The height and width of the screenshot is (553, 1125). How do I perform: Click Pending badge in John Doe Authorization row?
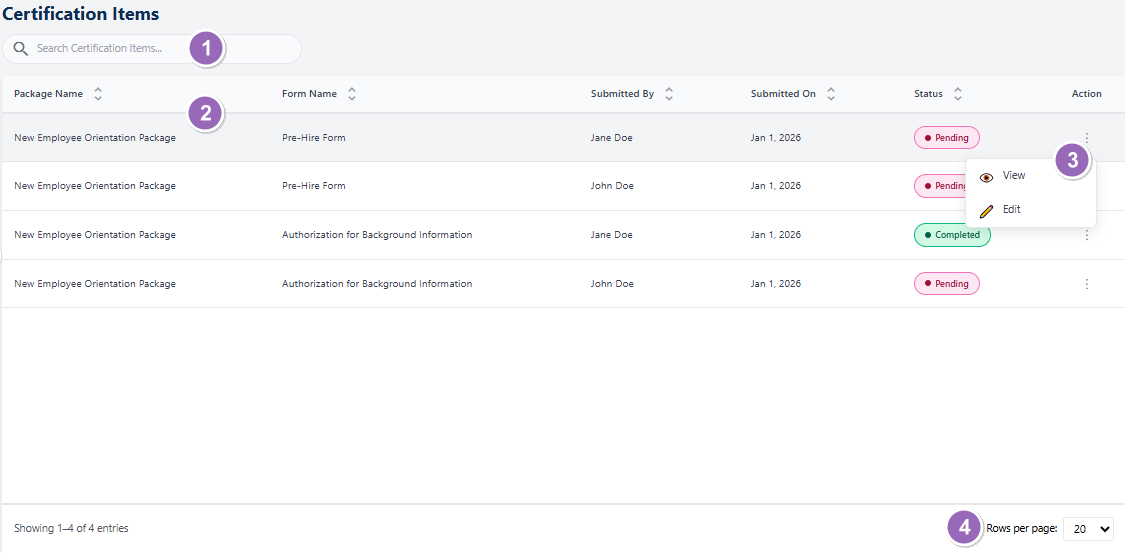[x=946, y=284]
